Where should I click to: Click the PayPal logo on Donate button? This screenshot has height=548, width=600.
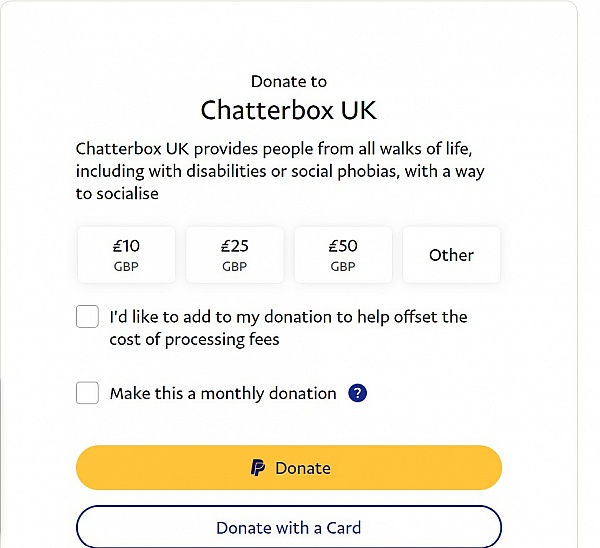(258, 468)
